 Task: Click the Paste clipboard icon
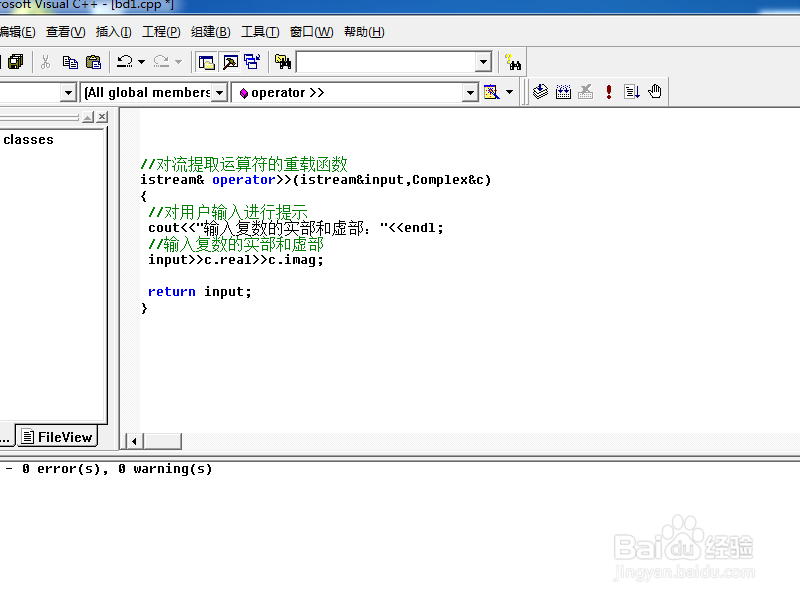93,62
